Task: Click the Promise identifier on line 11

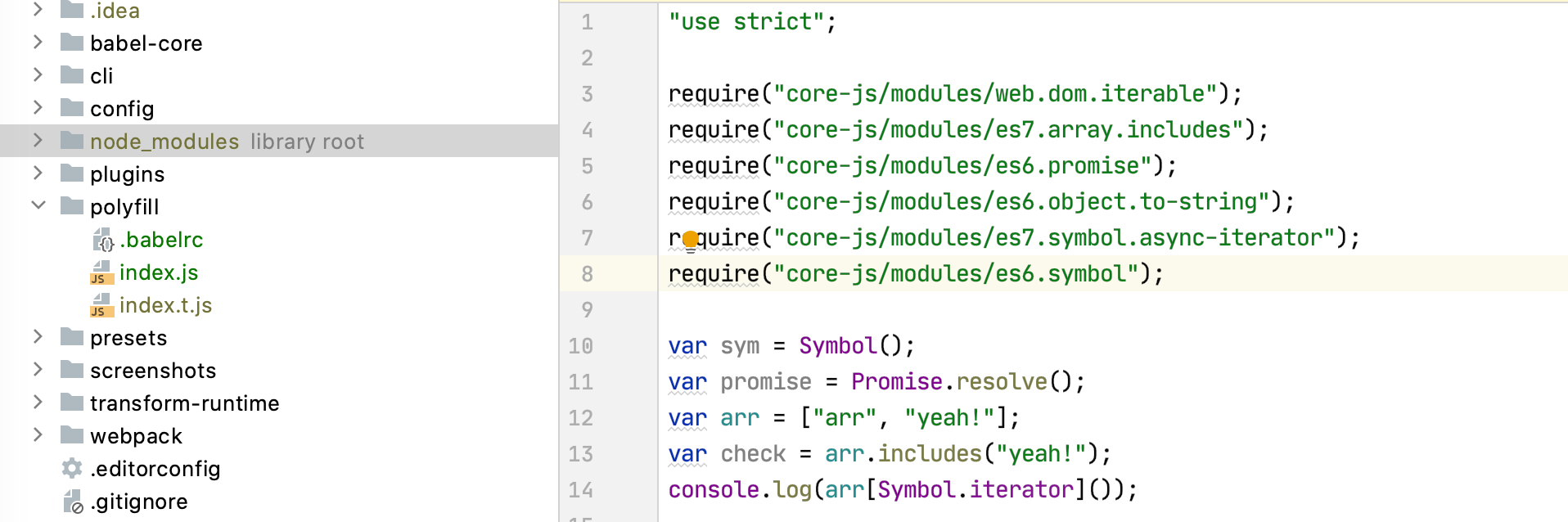Action: [x=897, y=382]
